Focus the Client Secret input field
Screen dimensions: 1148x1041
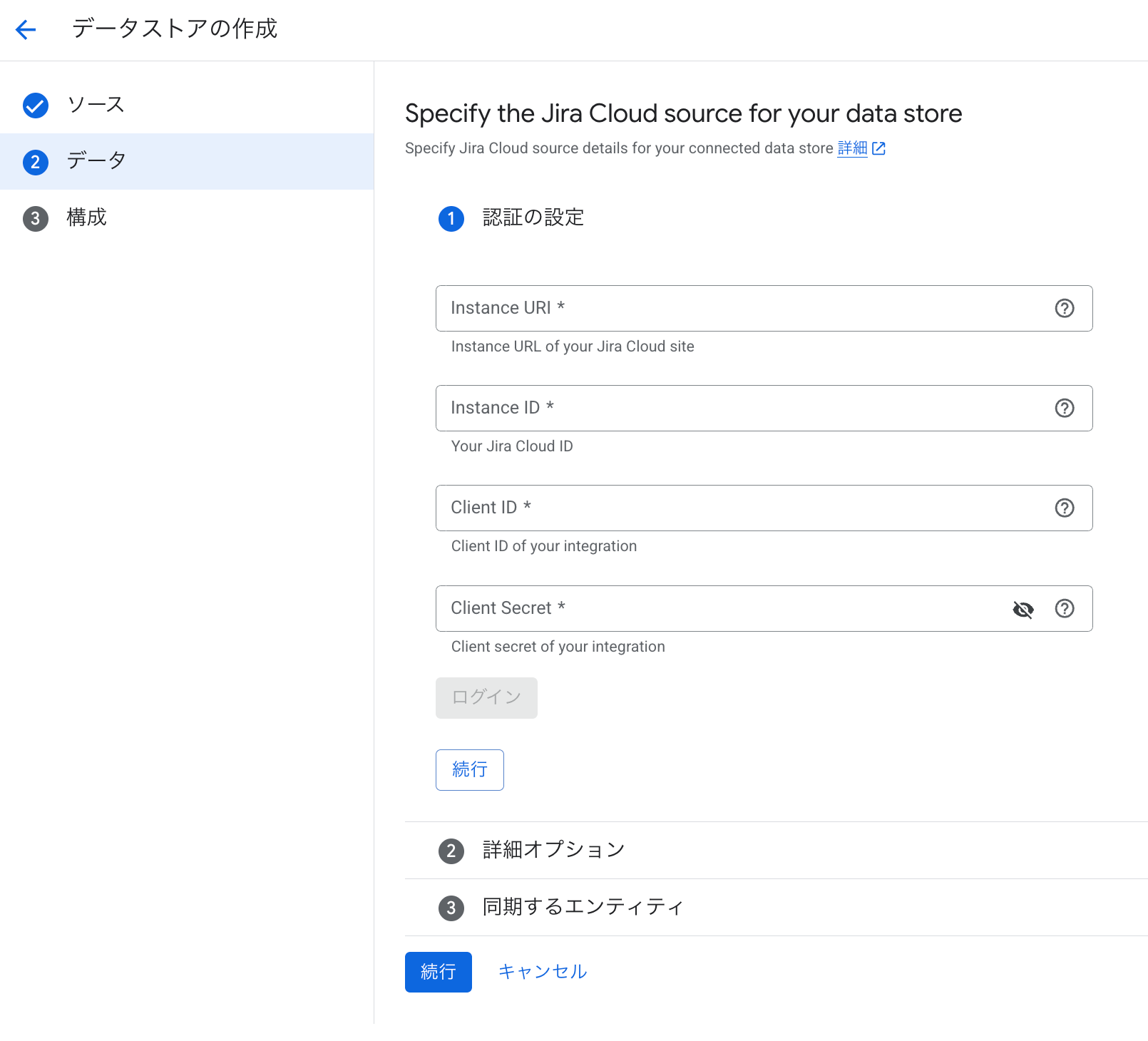(x=764, y=608)
